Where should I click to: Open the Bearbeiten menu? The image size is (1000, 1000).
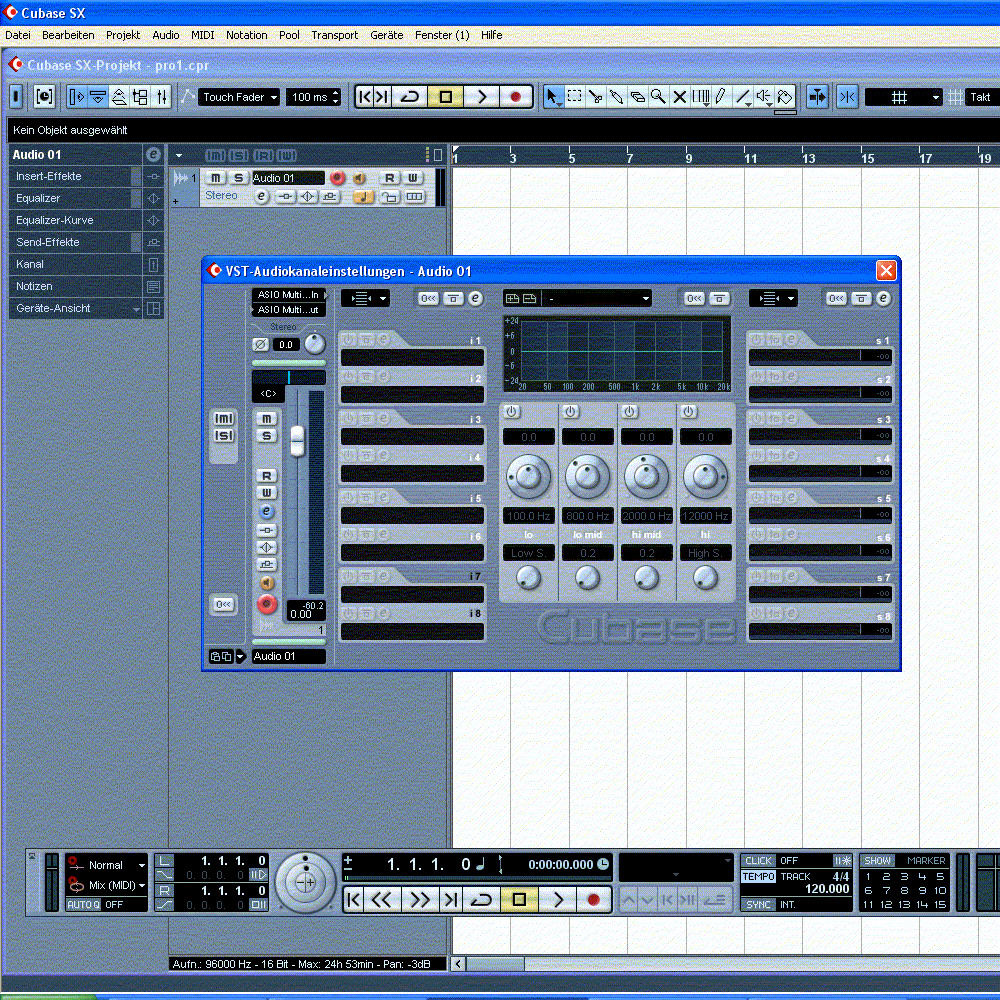[68, 35]
